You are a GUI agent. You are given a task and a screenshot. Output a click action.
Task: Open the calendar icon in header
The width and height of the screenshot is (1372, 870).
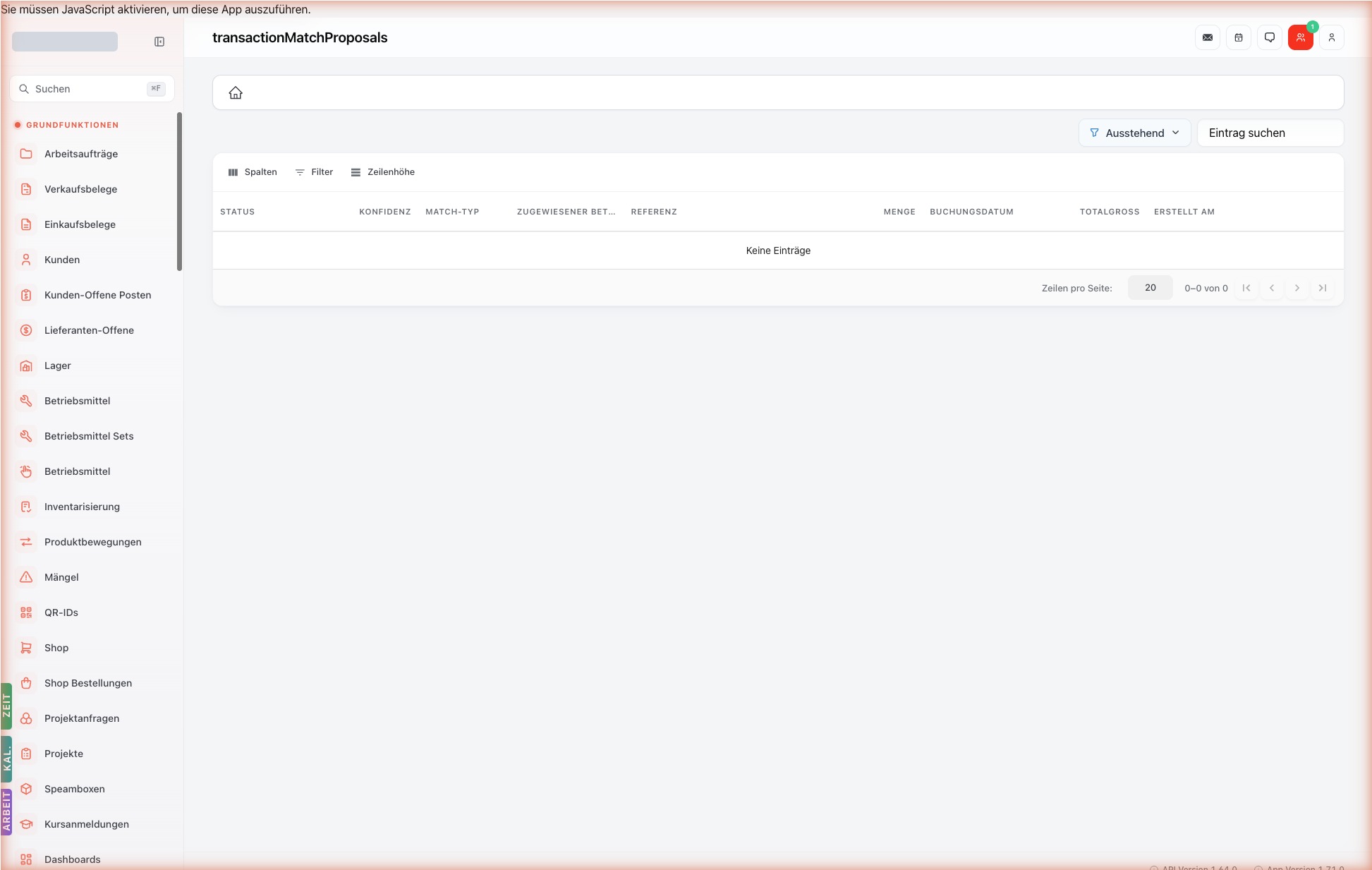[1239, 37]
